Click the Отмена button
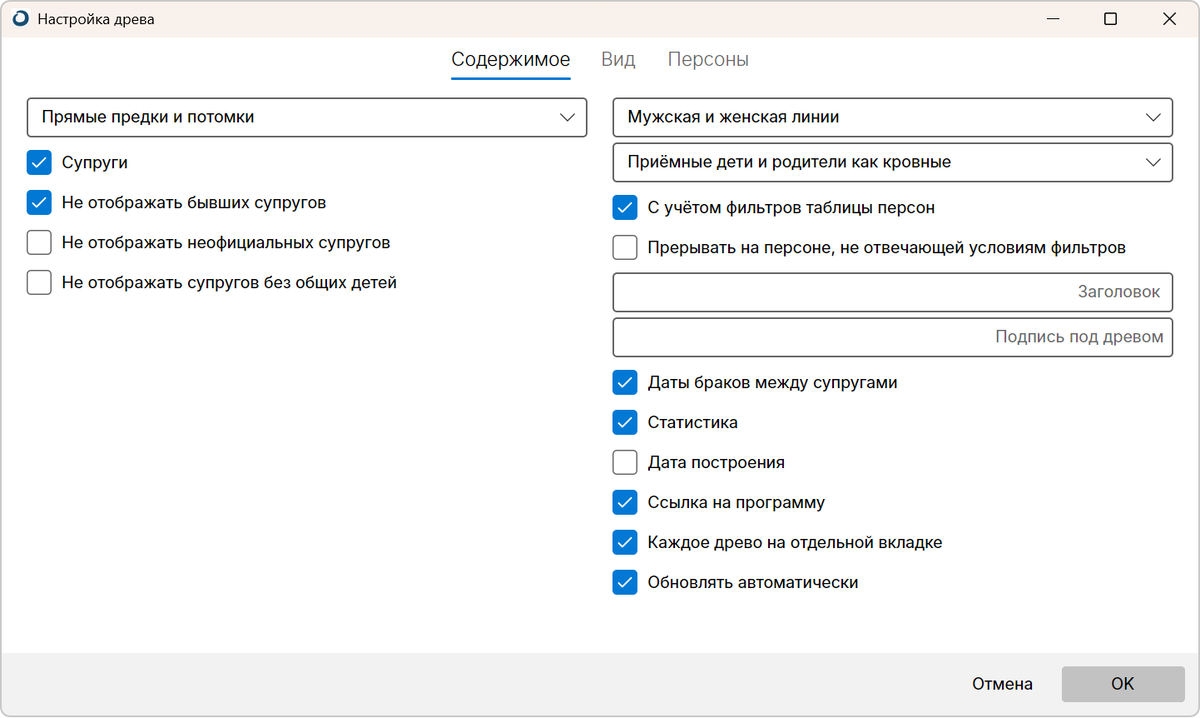This screenshot has height=718, width=1200. coord(1002,684)
